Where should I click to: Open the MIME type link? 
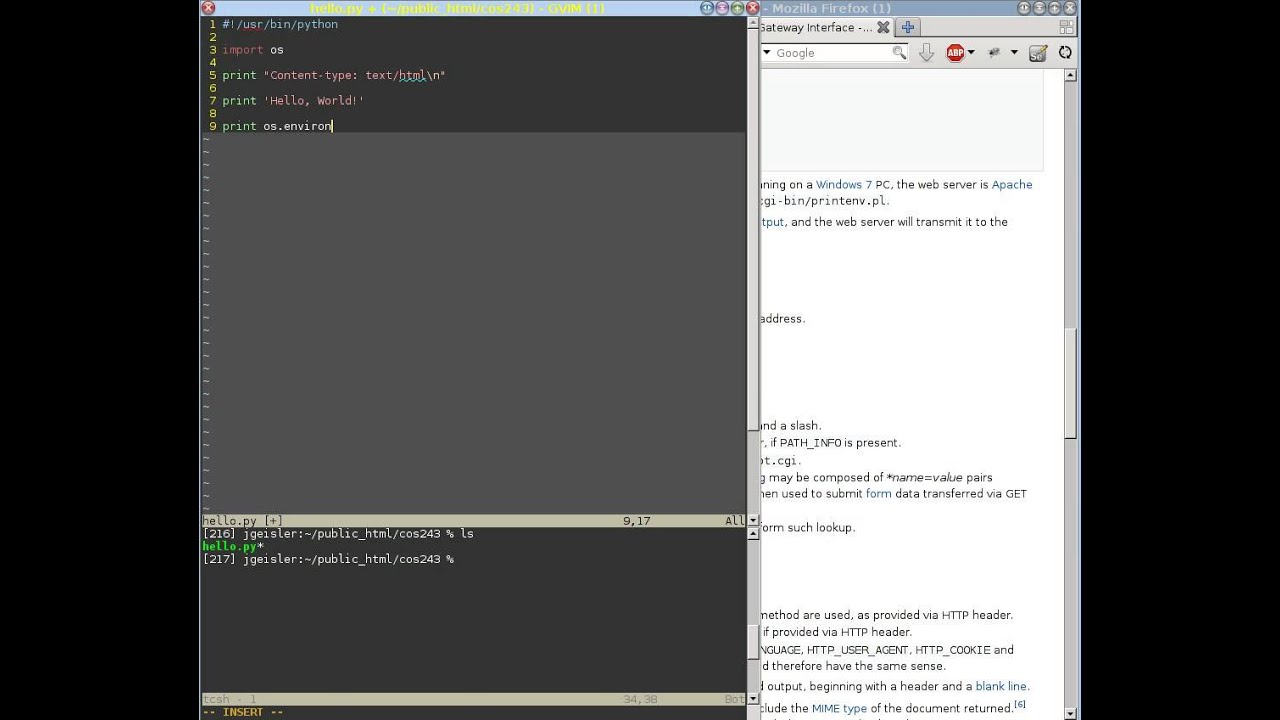pyautogui.click(x=839, y=709)
